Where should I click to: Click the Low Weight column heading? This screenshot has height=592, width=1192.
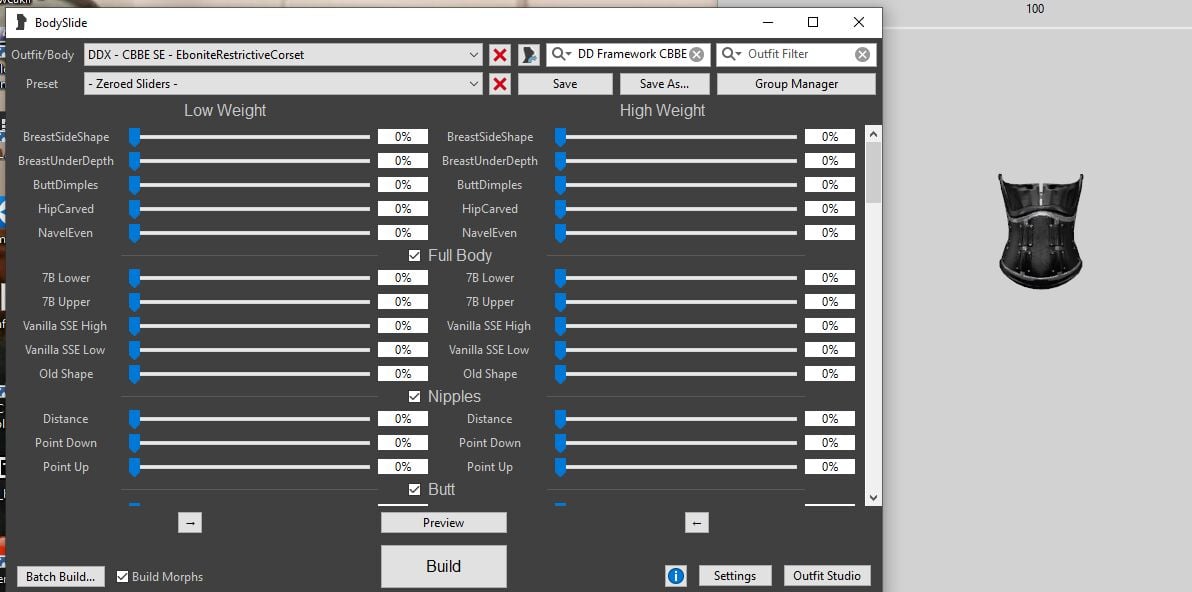click(225, 111)
